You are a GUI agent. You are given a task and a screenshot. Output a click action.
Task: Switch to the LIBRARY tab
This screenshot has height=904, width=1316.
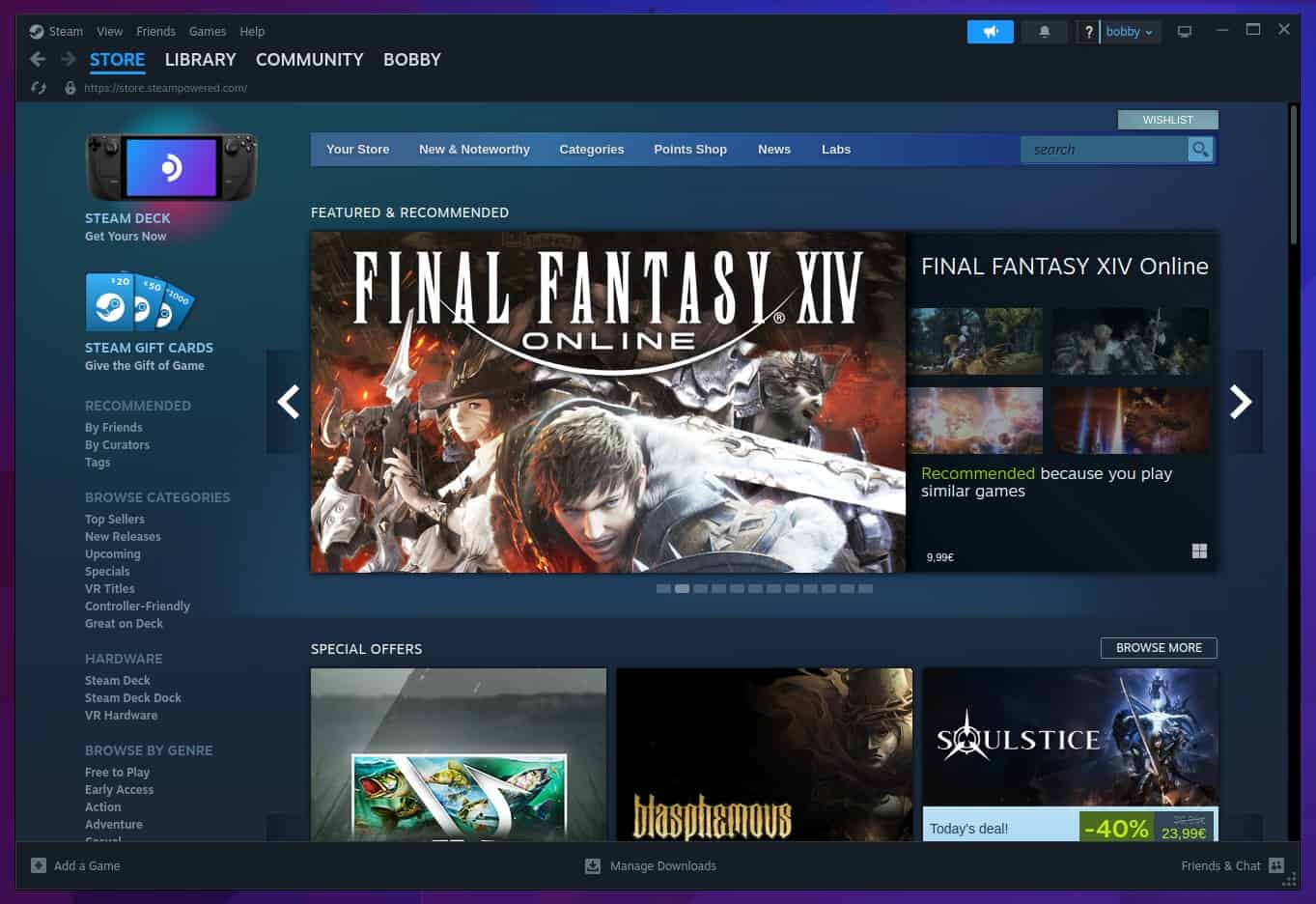200,59
